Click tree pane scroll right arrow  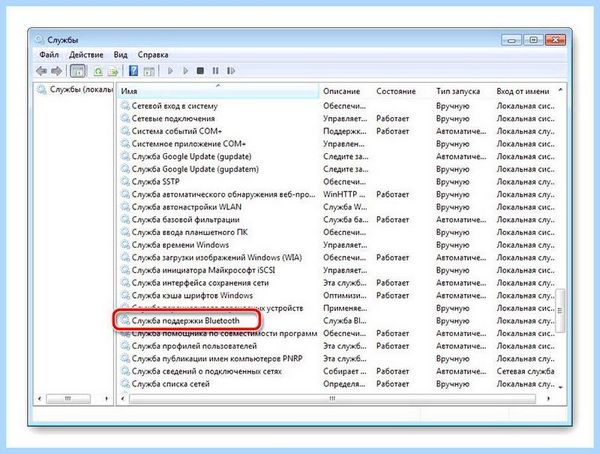tap(106, 399)
